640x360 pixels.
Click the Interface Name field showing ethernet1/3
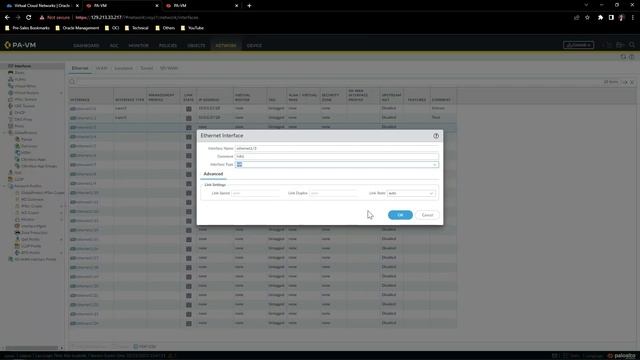(x=337, y=149)
